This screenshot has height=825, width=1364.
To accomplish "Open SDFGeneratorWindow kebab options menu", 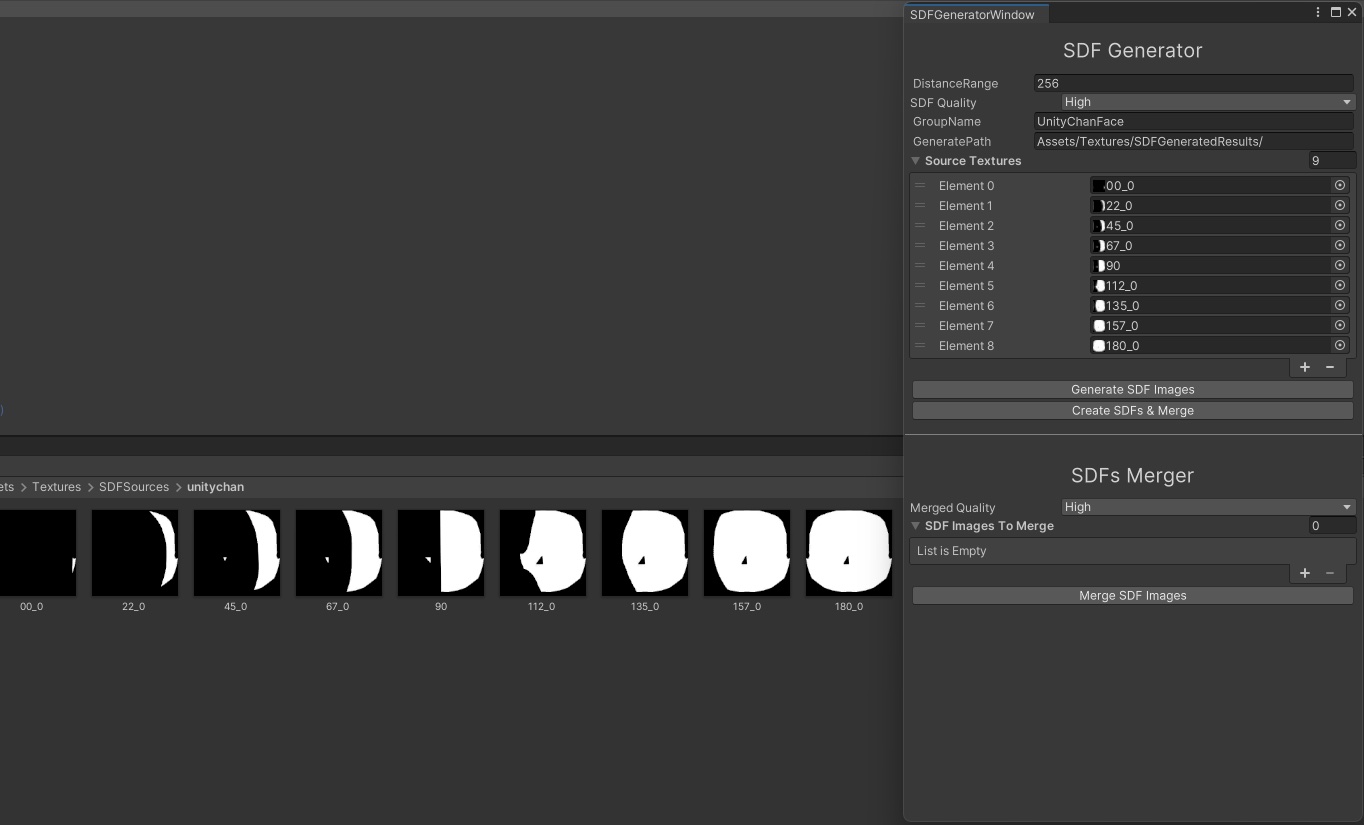I will (x=1318, y=13).
